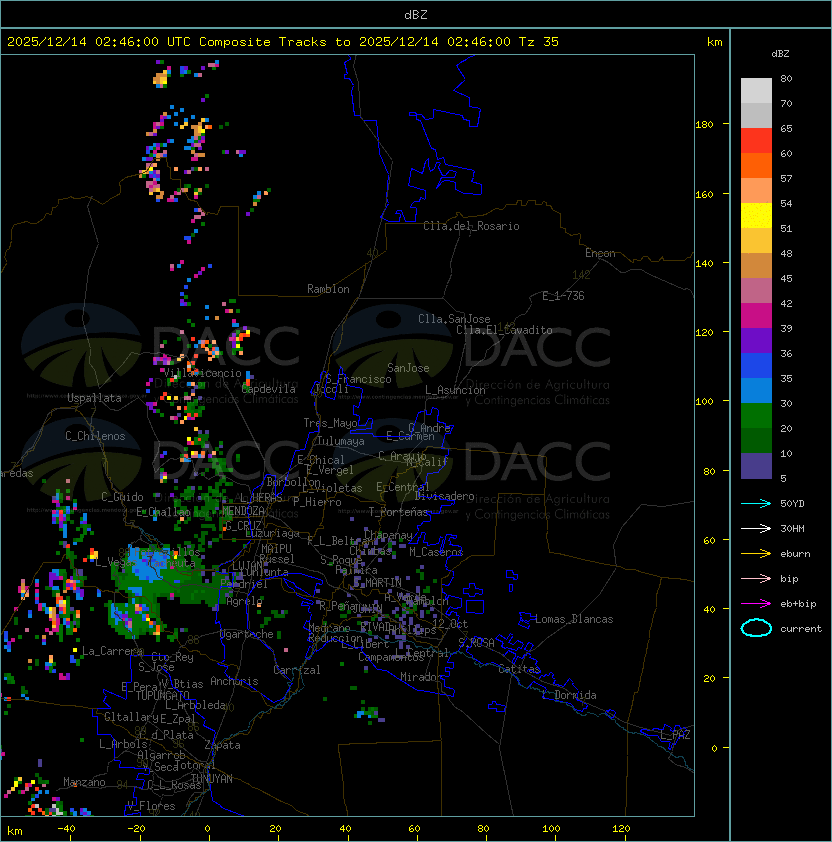
Task: Select the purple 36-39 dBZ color swatch
Action: click(756, 340)
